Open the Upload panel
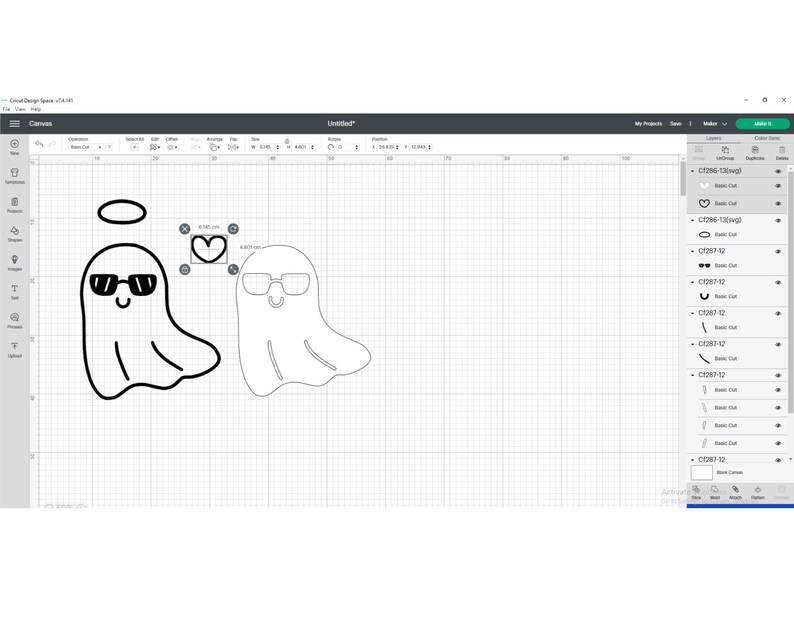The height and width of the screenshot is (638, 794). [15, 349]
